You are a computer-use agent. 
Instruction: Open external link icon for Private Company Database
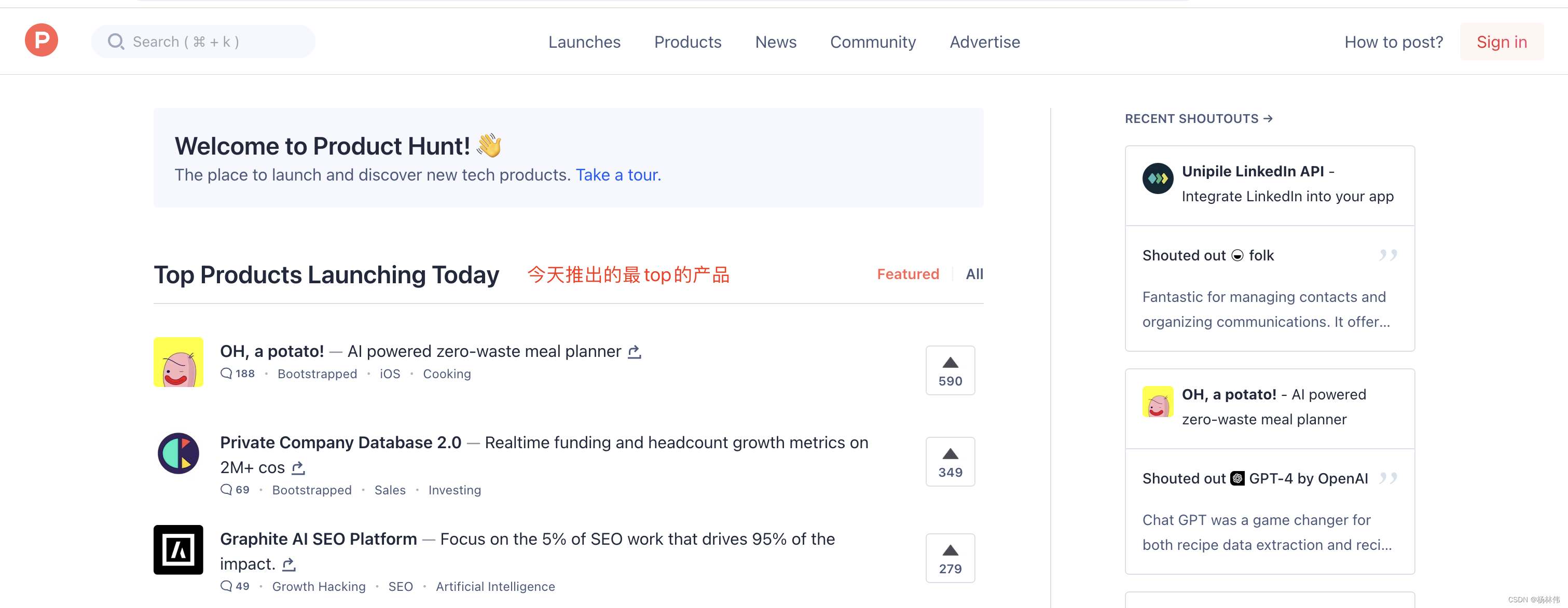pyautogui.click(x=298, y=468)
